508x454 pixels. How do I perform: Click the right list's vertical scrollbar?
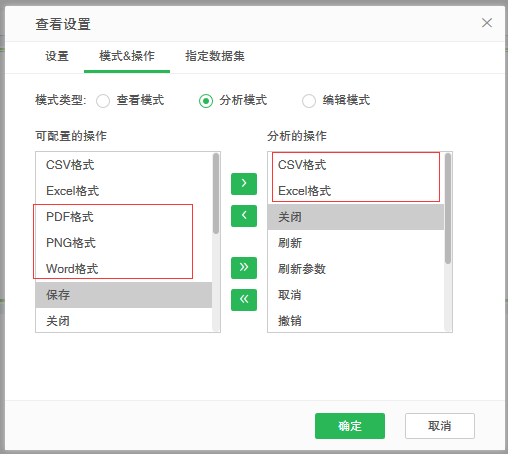(448, 208)
